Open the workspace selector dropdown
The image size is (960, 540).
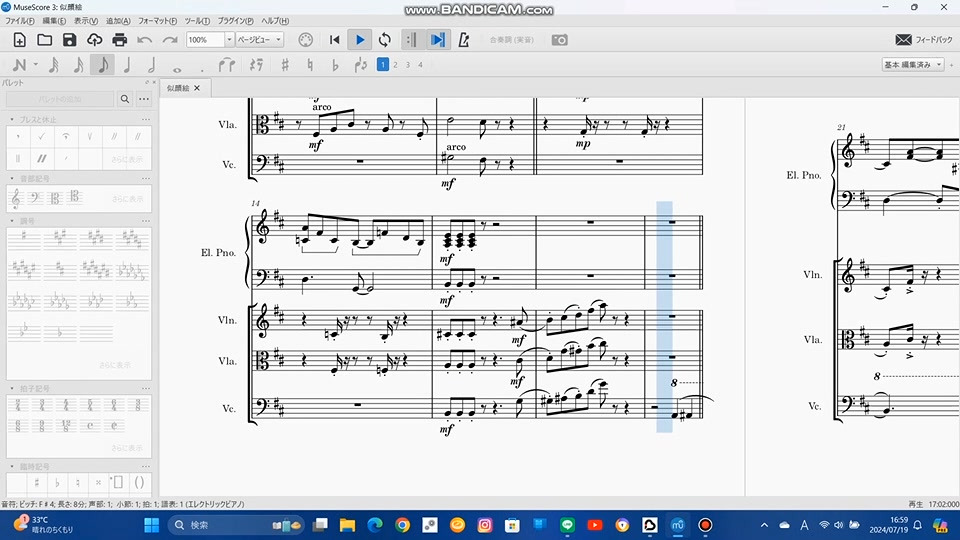coord(912,64)
